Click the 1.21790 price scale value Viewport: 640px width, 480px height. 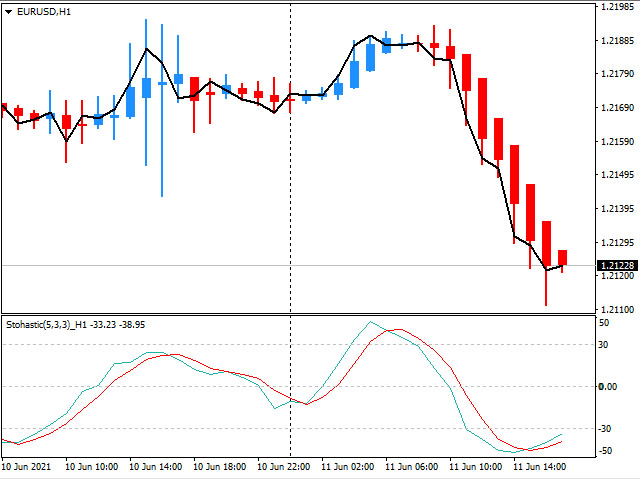pyautogui.click(x=618, y=74)
